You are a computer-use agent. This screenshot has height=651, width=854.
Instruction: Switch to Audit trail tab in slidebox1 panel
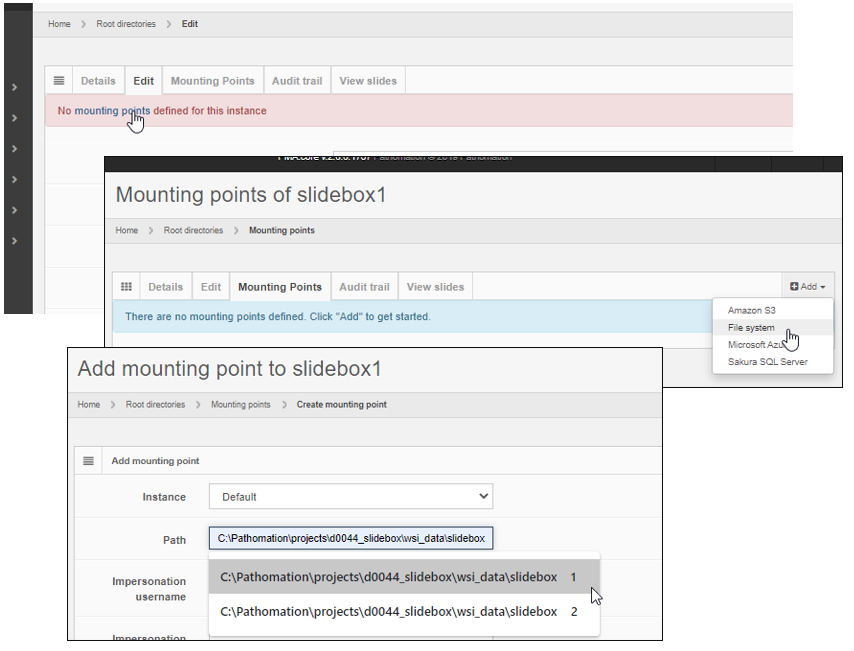tap(364, 287)
